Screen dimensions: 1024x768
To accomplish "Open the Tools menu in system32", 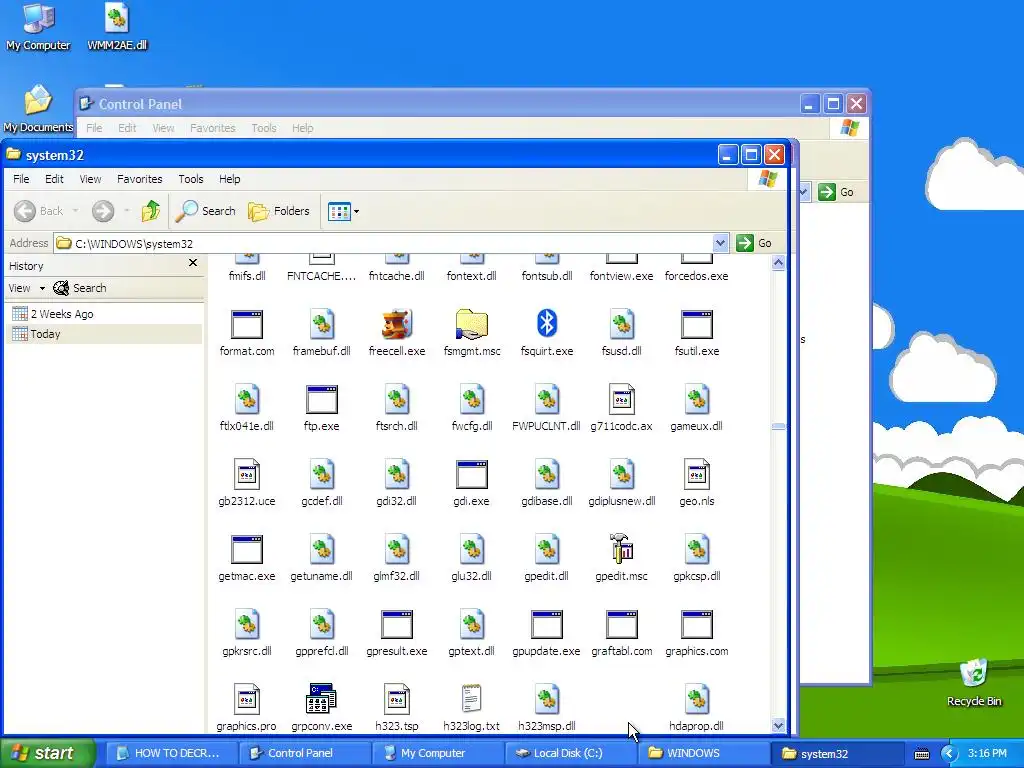I will click(x=191, y=179).
